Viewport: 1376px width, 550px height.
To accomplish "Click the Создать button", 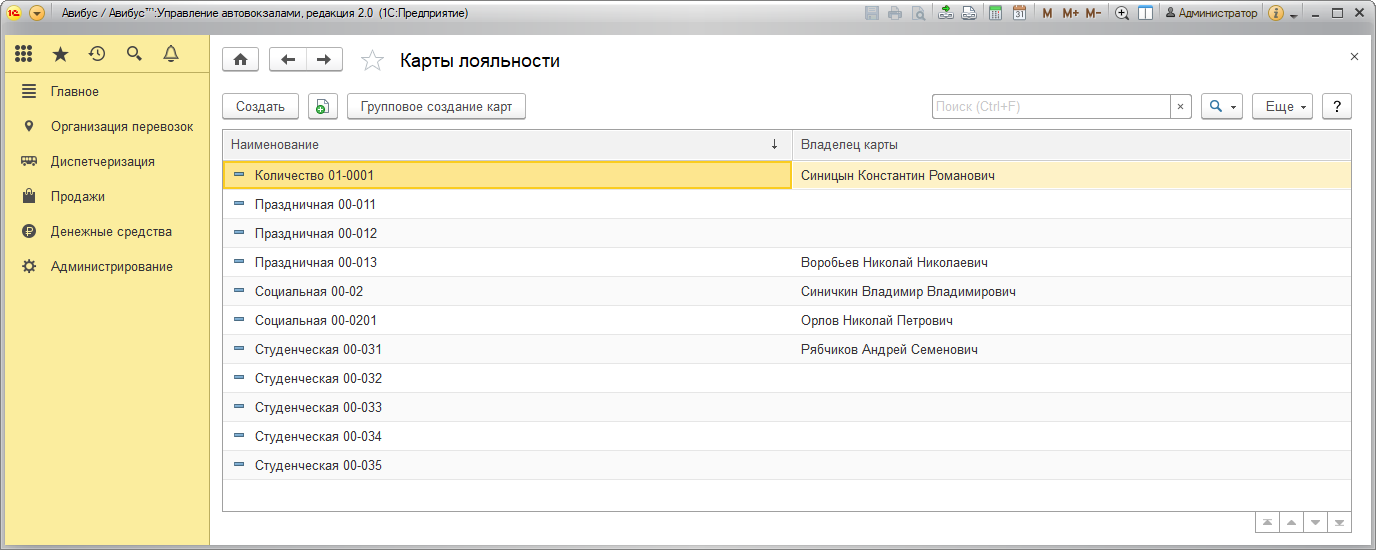I will point(260,107).
